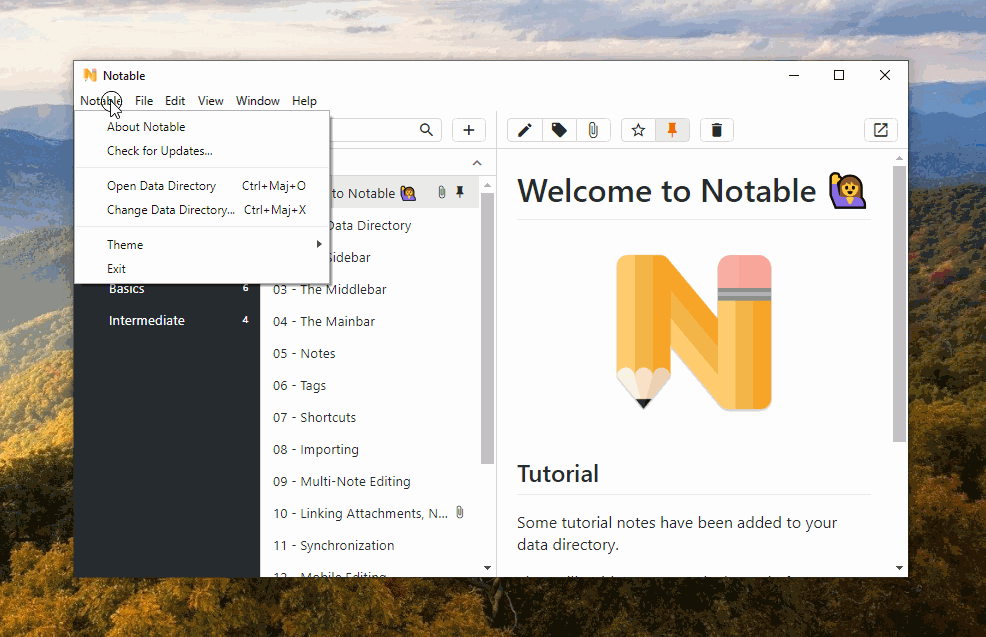The width and height of the screenshot is (986, 637).
Task: Open the note '05 - Notes'
Action: coord(370,353)
